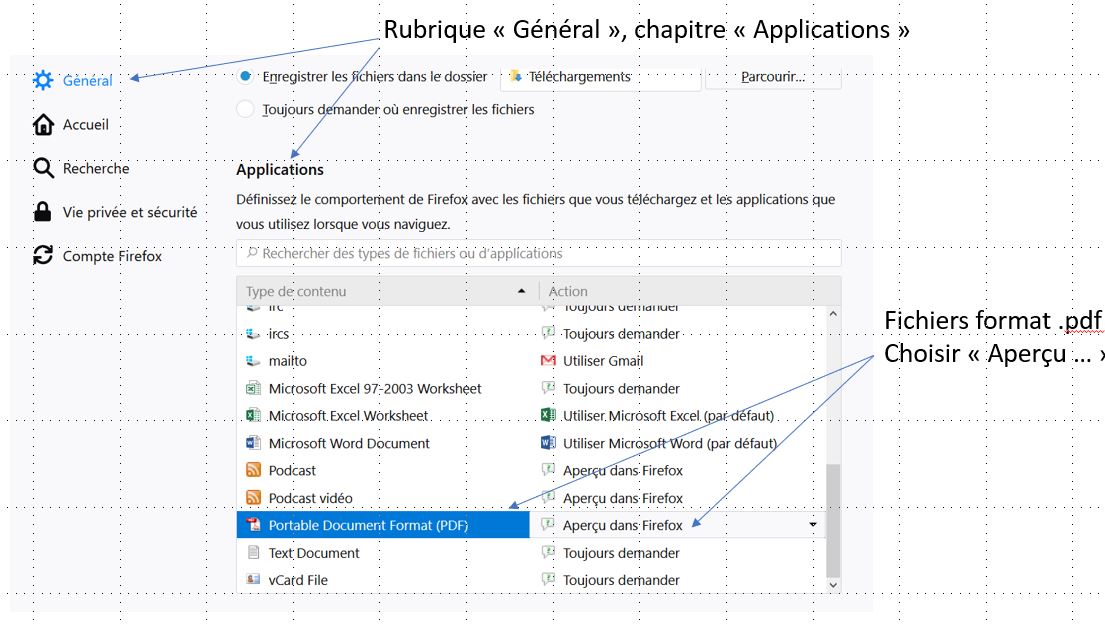Select the vCard File row
This screenshot has height=625, width=1105.
(x=531, y=580)
